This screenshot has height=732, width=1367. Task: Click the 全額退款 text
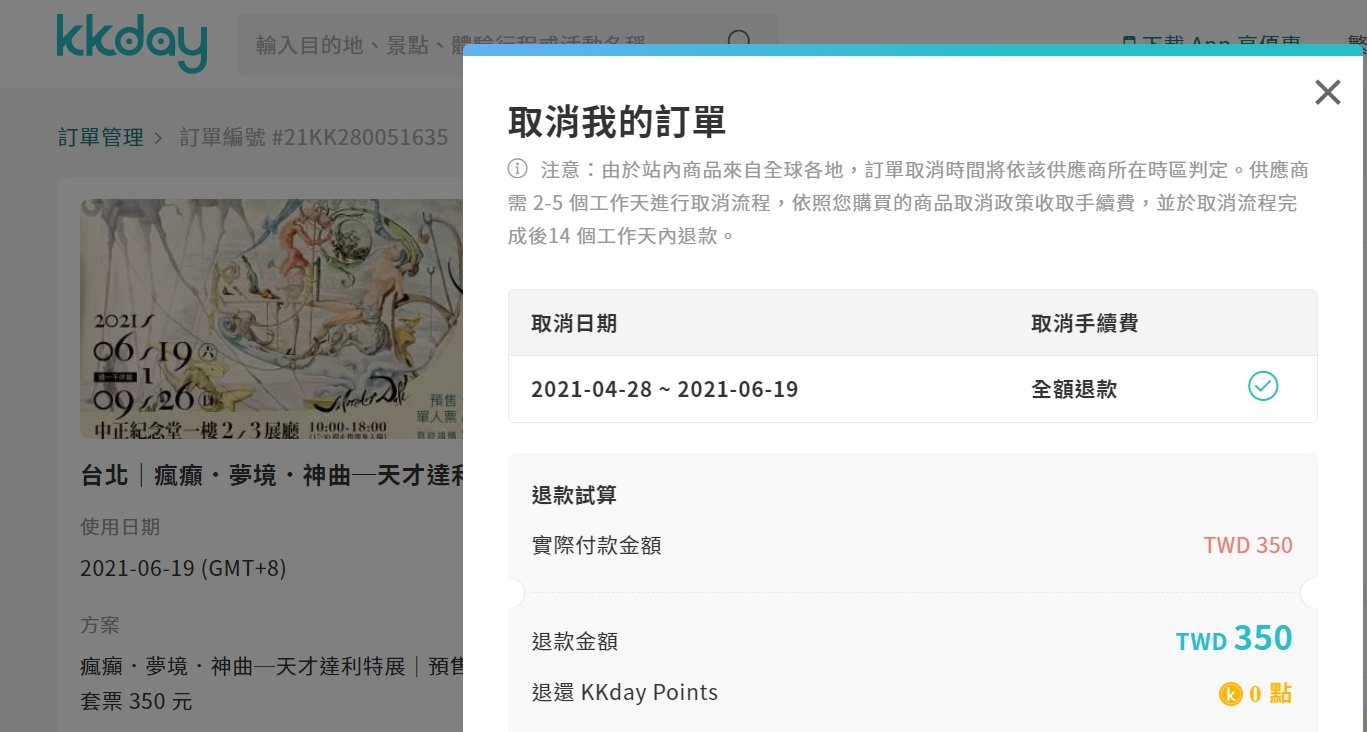click(x=1074, y=389)
